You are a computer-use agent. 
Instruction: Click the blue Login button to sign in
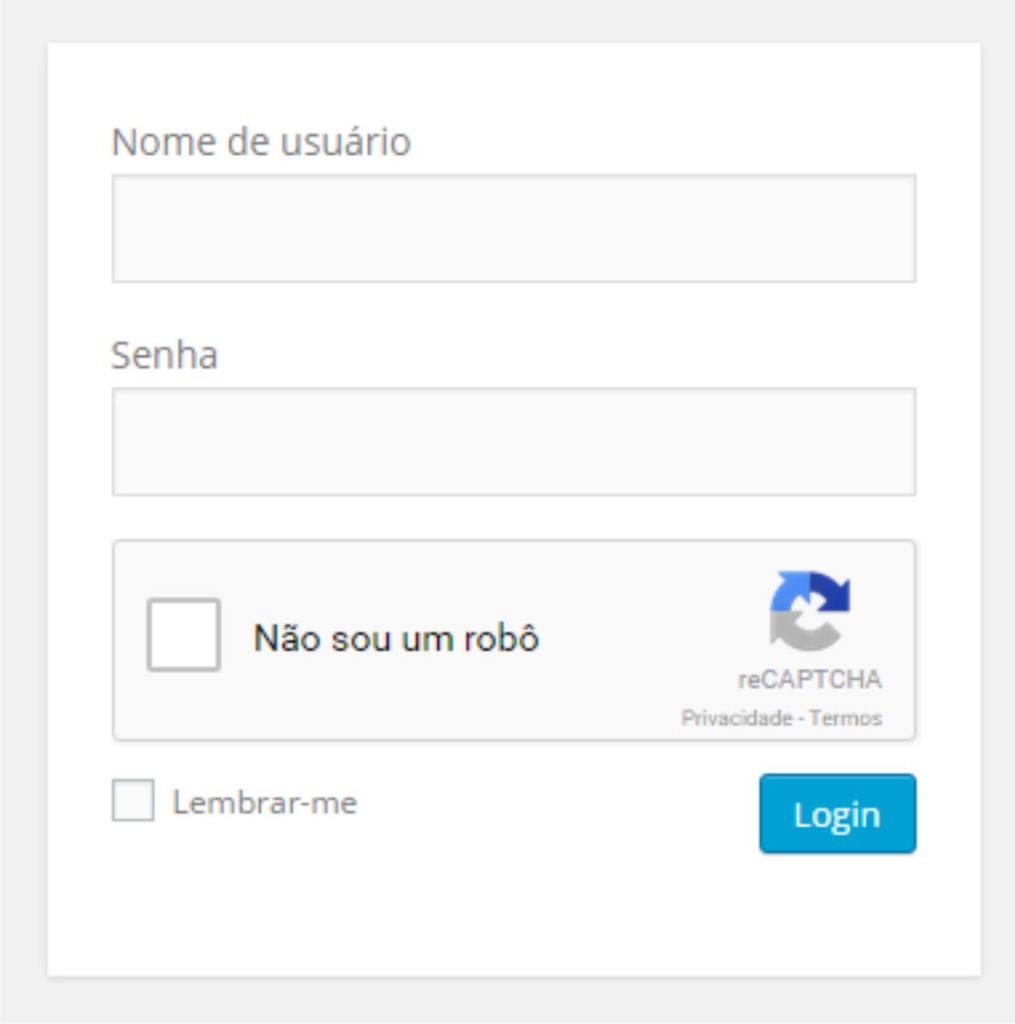click(837, 814)
